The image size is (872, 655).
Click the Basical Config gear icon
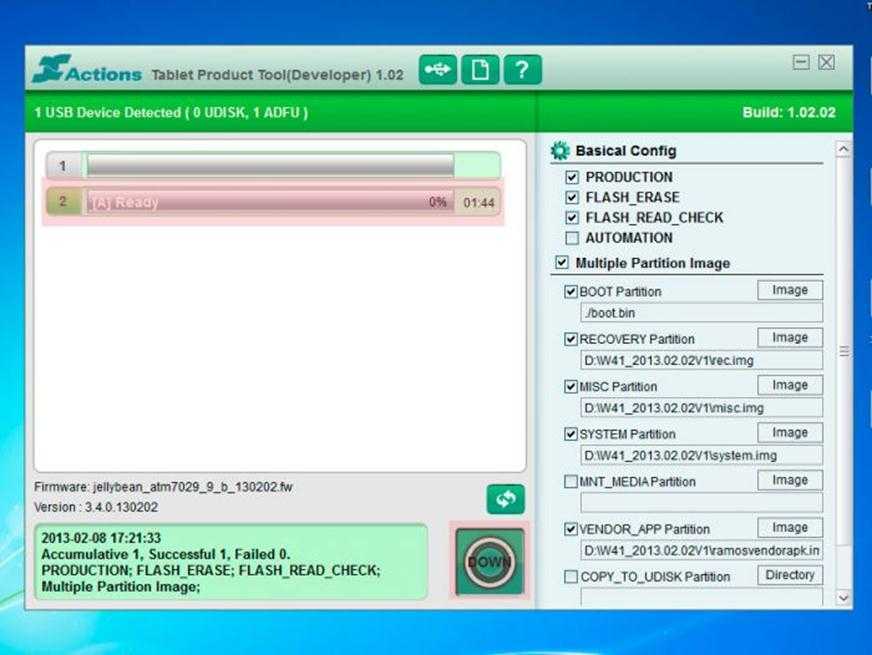point(560,151)
